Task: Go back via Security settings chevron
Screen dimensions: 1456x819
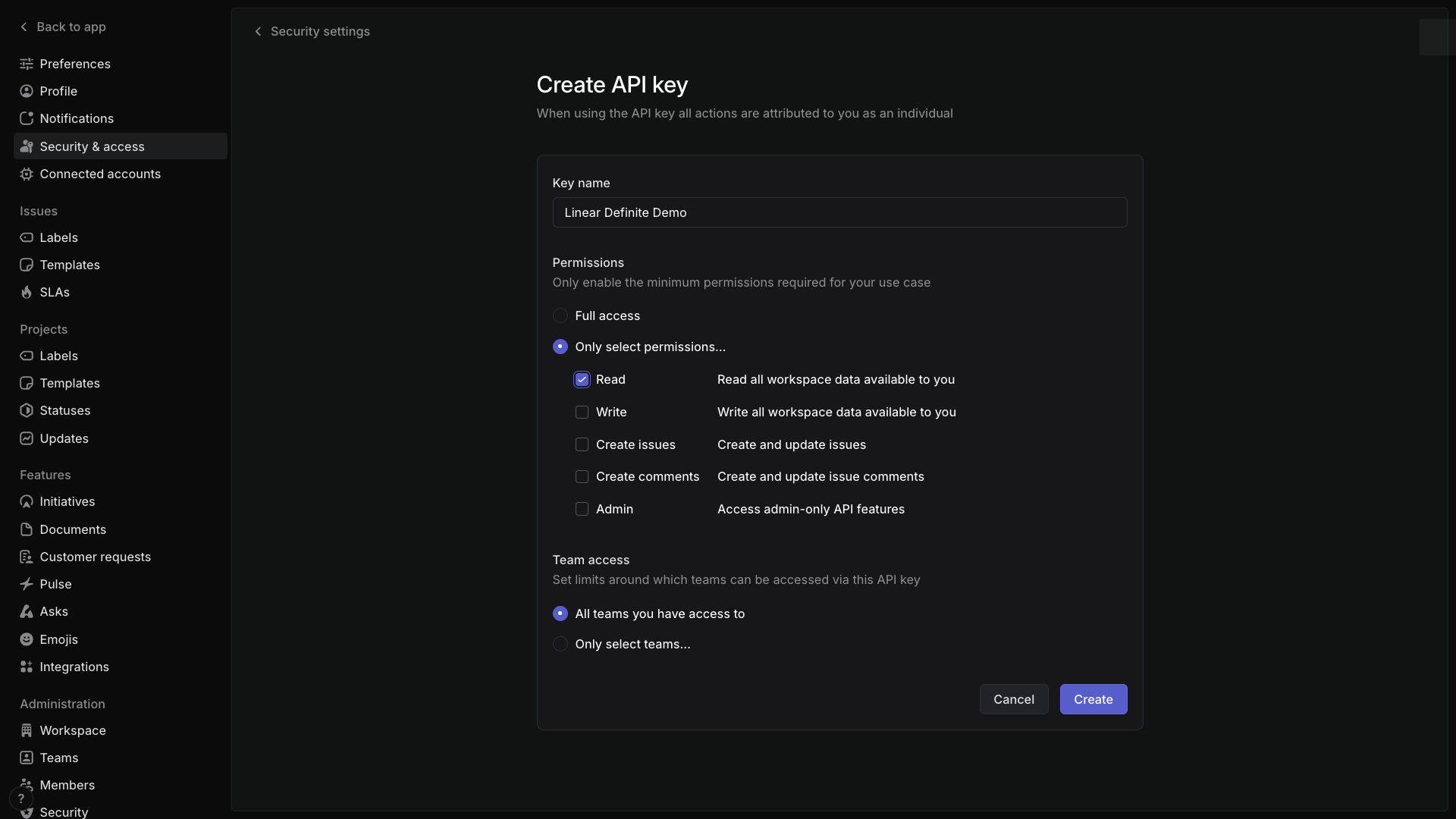Action: (259, 32)
